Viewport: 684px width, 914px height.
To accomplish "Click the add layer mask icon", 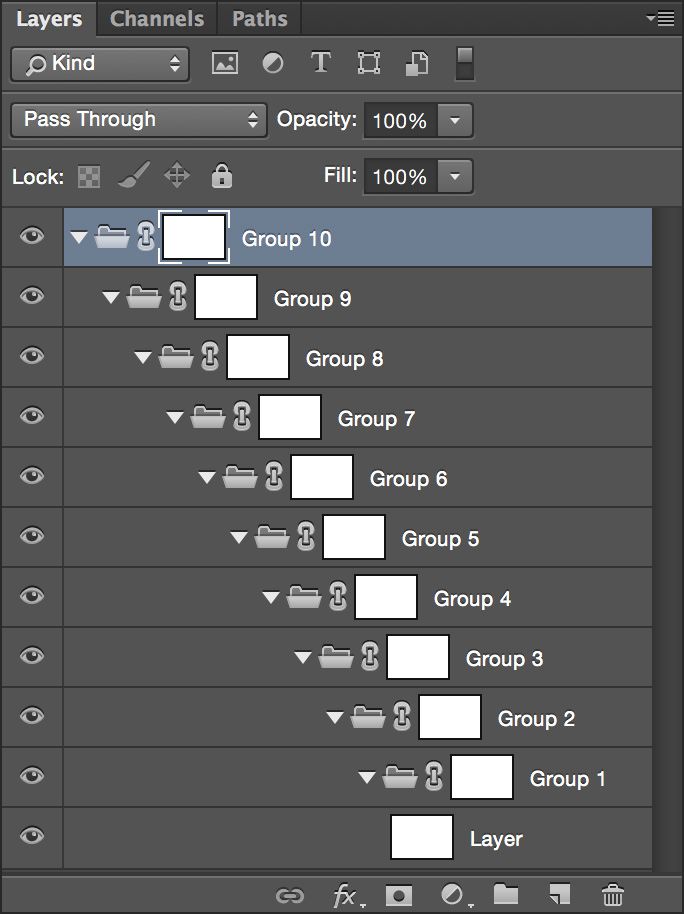I will pos(400,894).
